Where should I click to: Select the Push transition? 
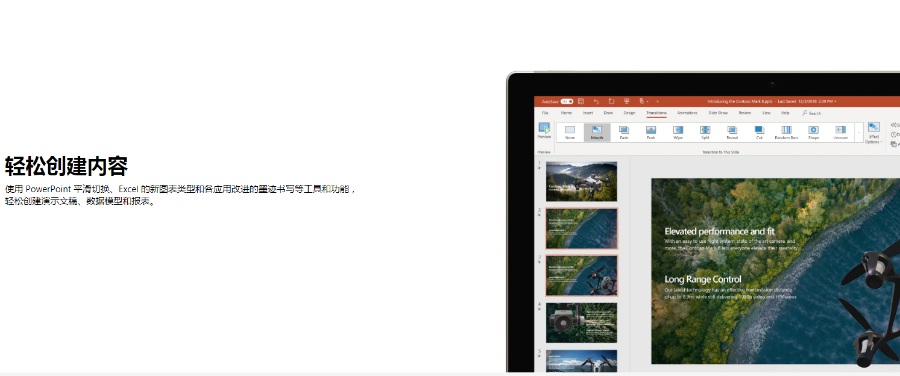point(651,133)
